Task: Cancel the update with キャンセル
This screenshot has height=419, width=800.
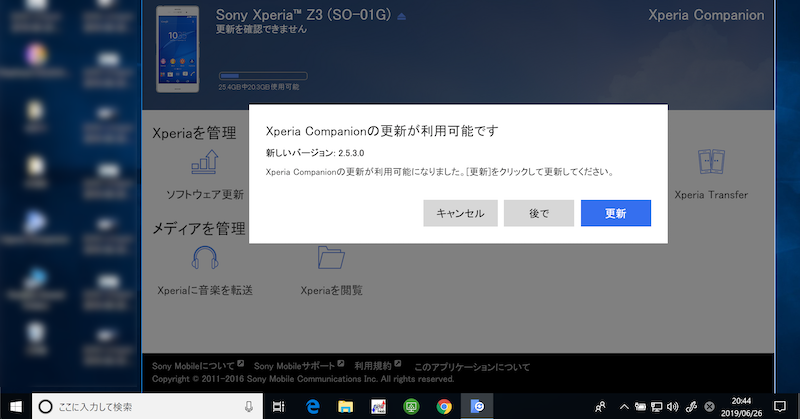Action: (x=460, y=213)
